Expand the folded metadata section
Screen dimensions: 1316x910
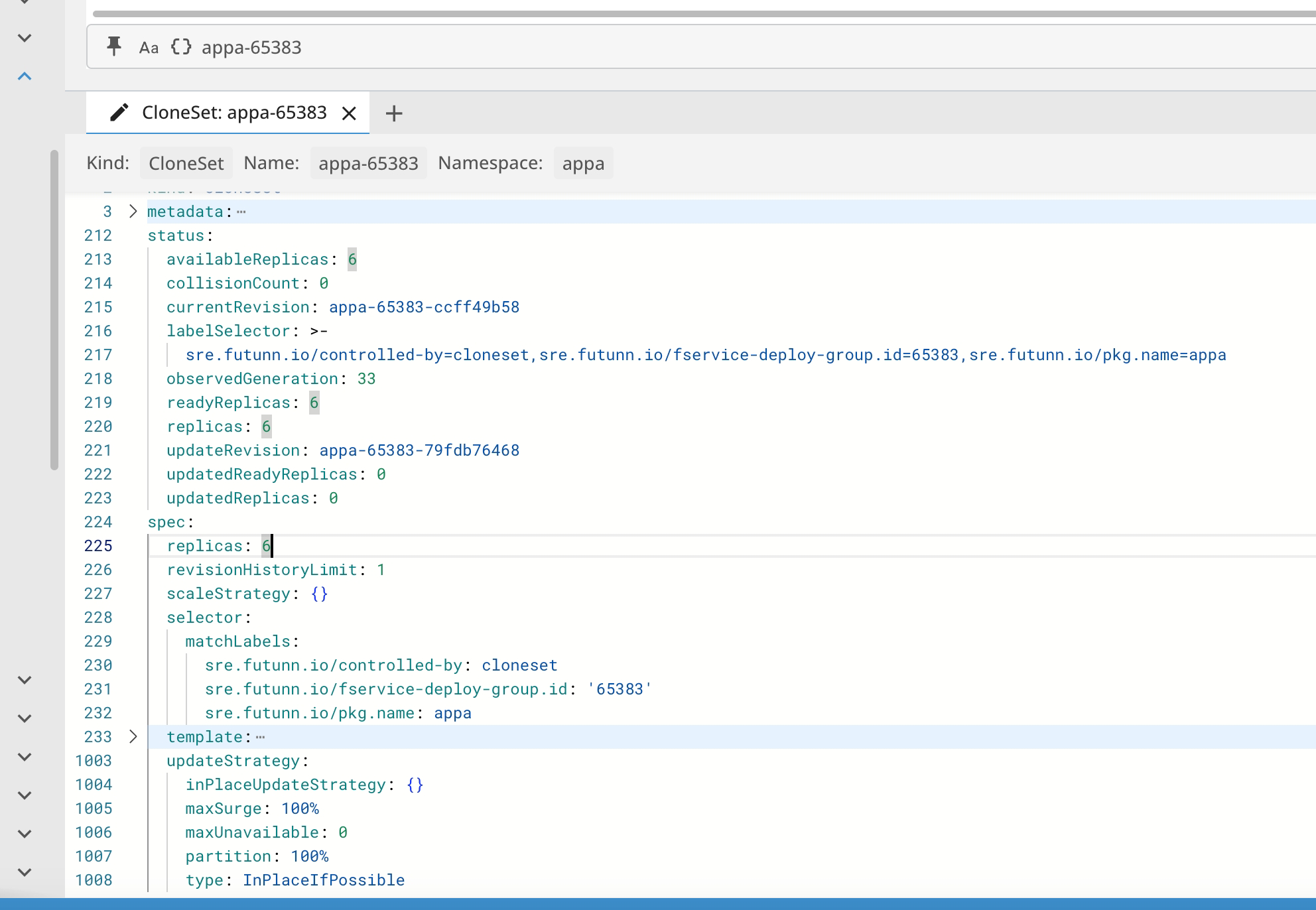click(133, 212)
